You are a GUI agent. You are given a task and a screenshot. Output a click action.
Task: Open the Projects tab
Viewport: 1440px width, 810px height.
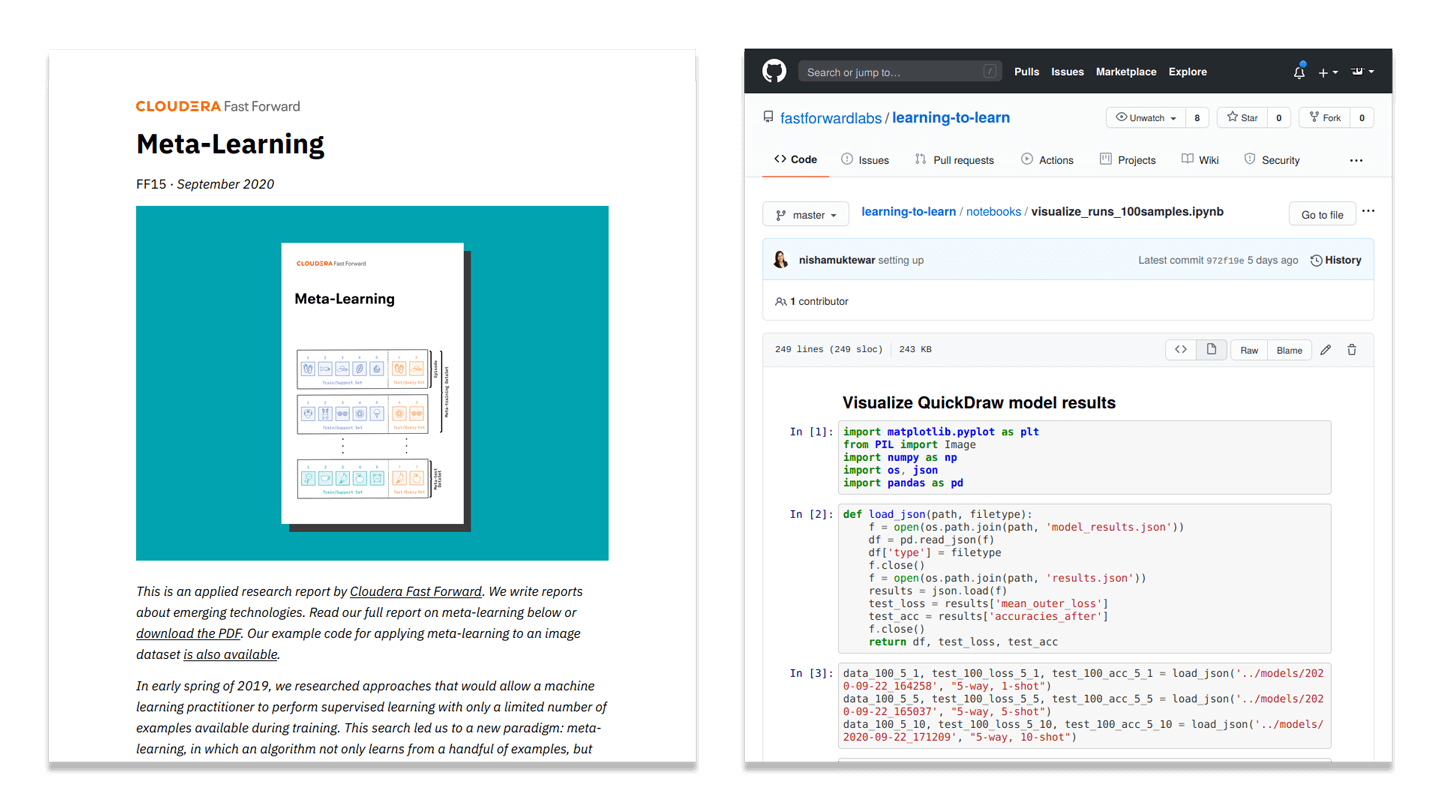tap(1127, 160)
